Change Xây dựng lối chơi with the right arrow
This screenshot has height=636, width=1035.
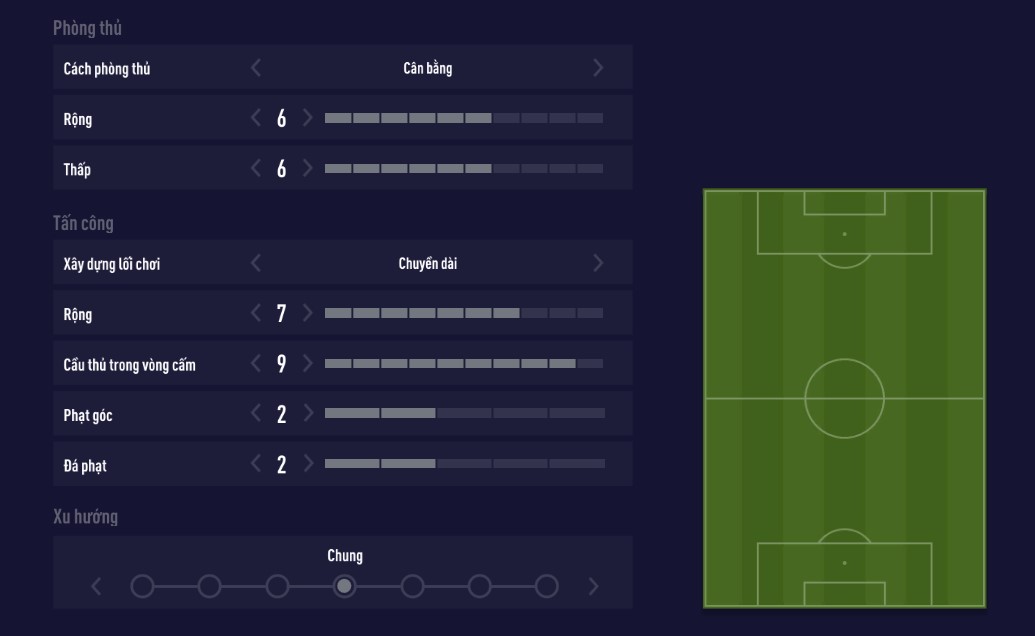599,262
